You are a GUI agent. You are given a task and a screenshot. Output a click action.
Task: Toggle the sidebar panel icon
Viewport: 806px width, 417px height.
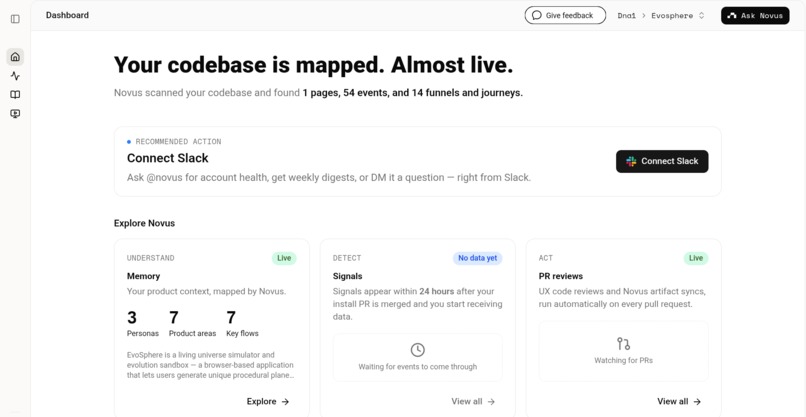(15, 19)
